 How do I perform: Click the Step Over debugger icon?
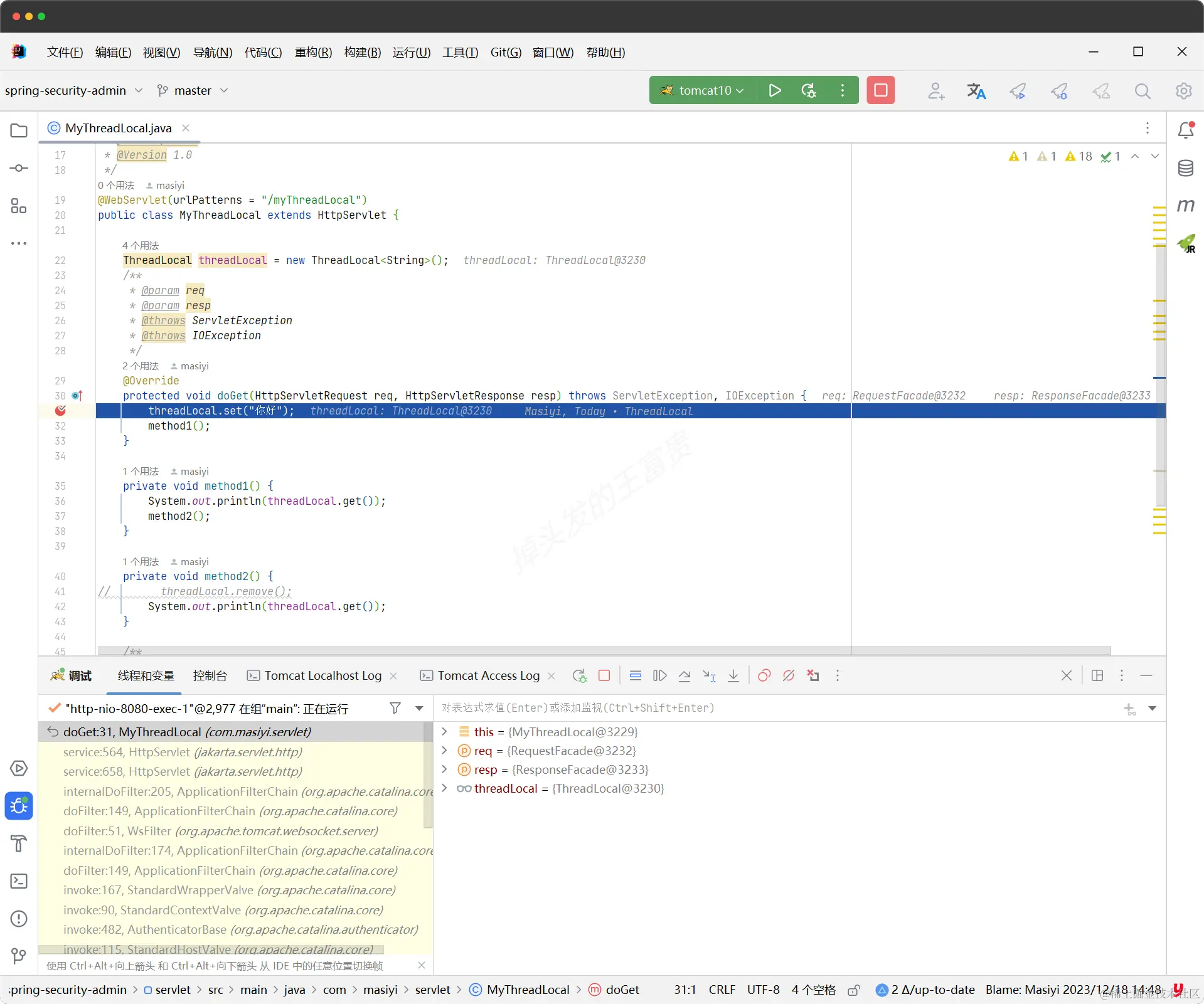[x=685, y=675]
